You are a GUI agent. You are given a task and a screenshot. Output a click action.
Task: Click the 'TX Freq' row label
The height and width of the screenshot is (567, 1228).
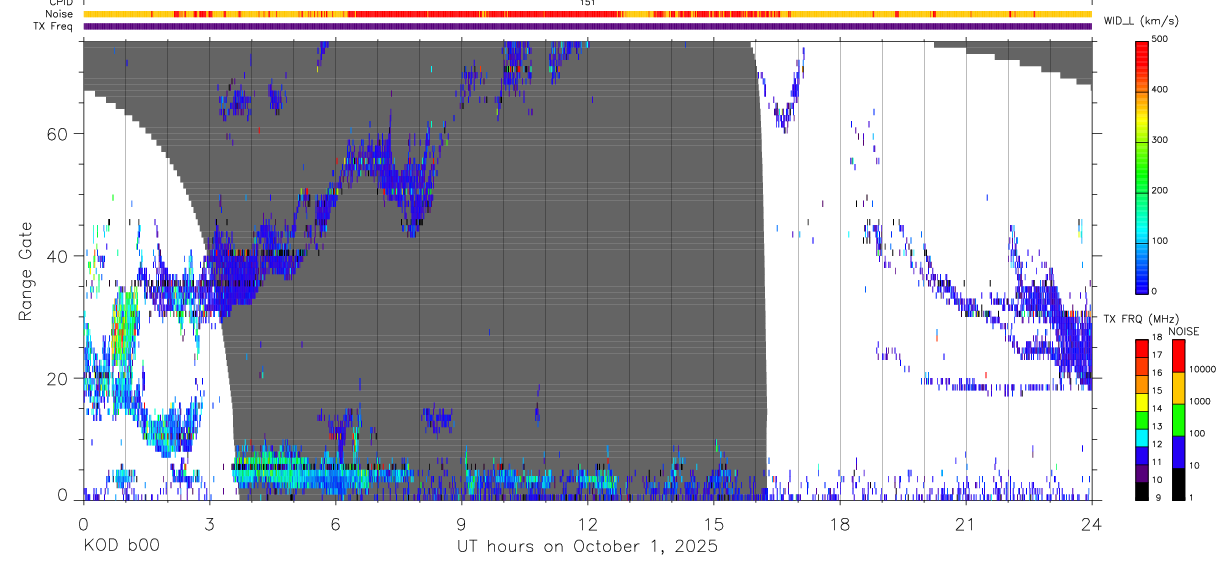click(x=53, y=26)
